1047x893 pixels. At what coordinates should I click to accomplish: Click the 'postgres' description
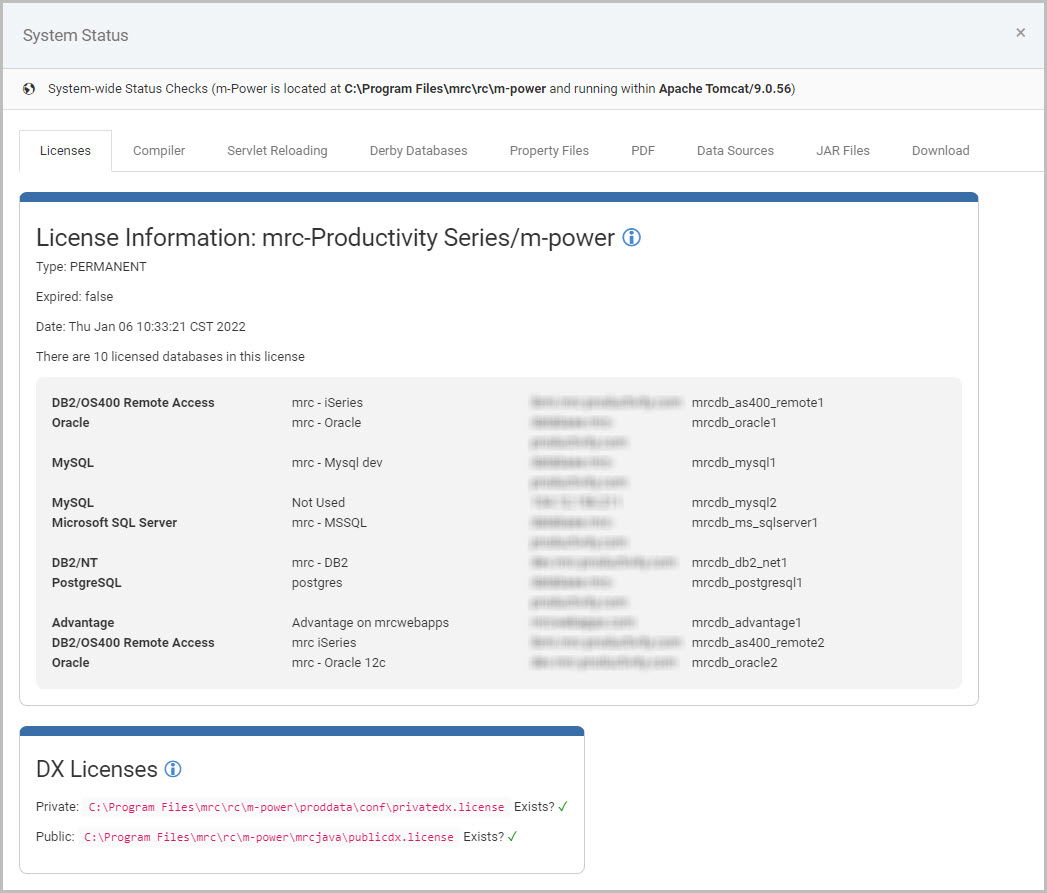tap(317, 583)
